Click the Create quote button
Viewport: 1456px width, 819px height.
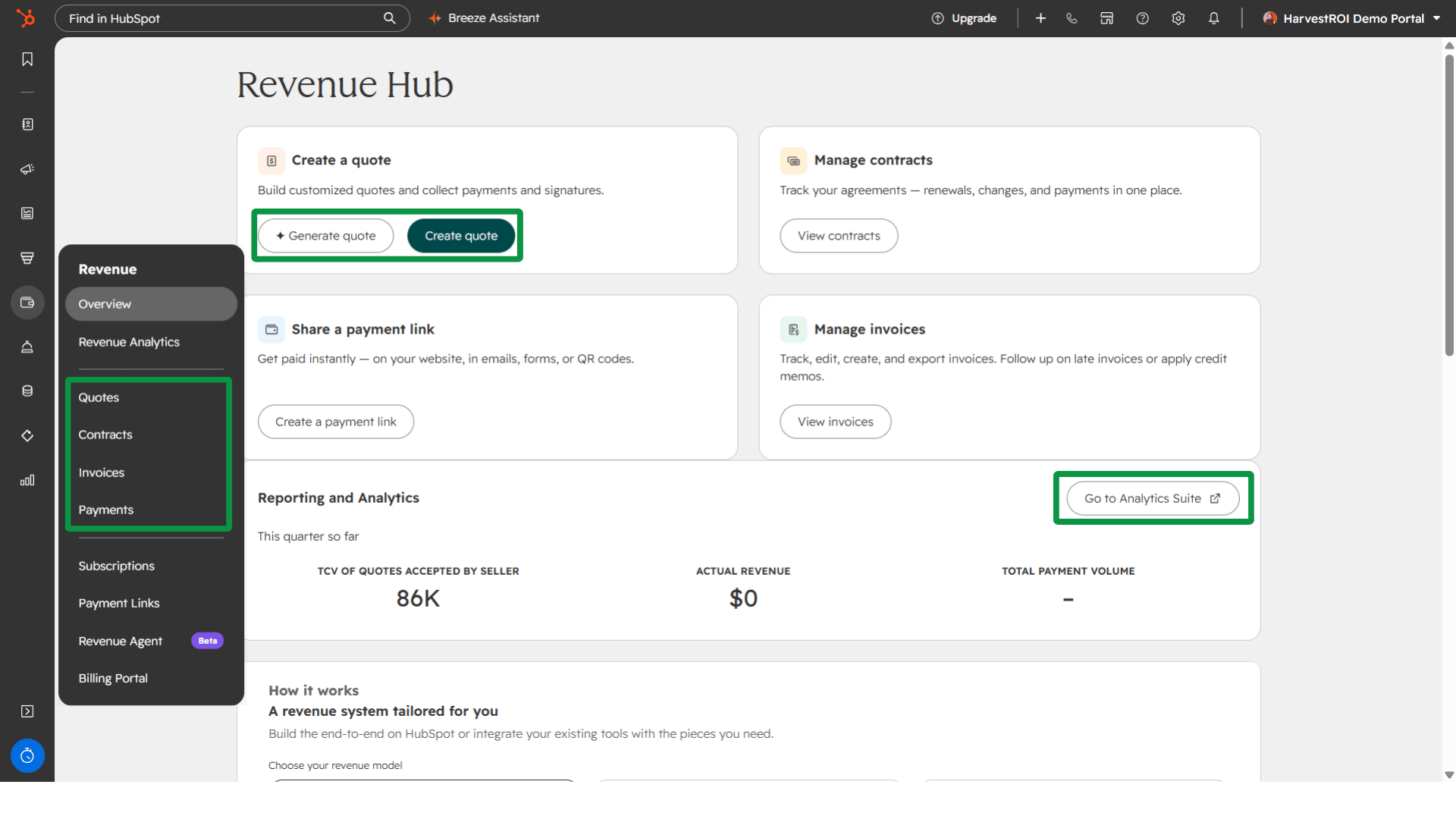pos(461,236)
